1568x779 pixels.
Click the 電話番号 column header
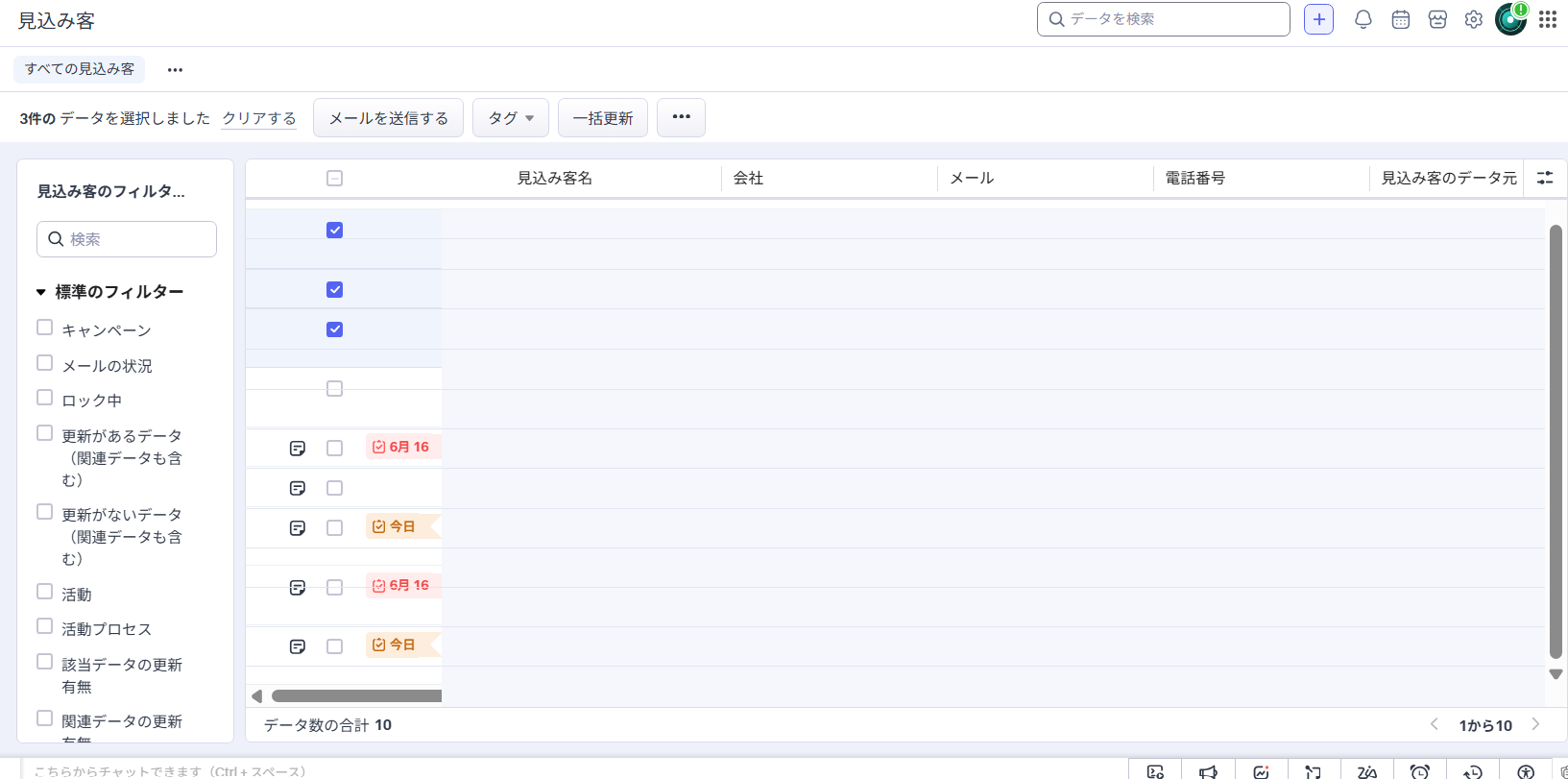pos(1194,178)
